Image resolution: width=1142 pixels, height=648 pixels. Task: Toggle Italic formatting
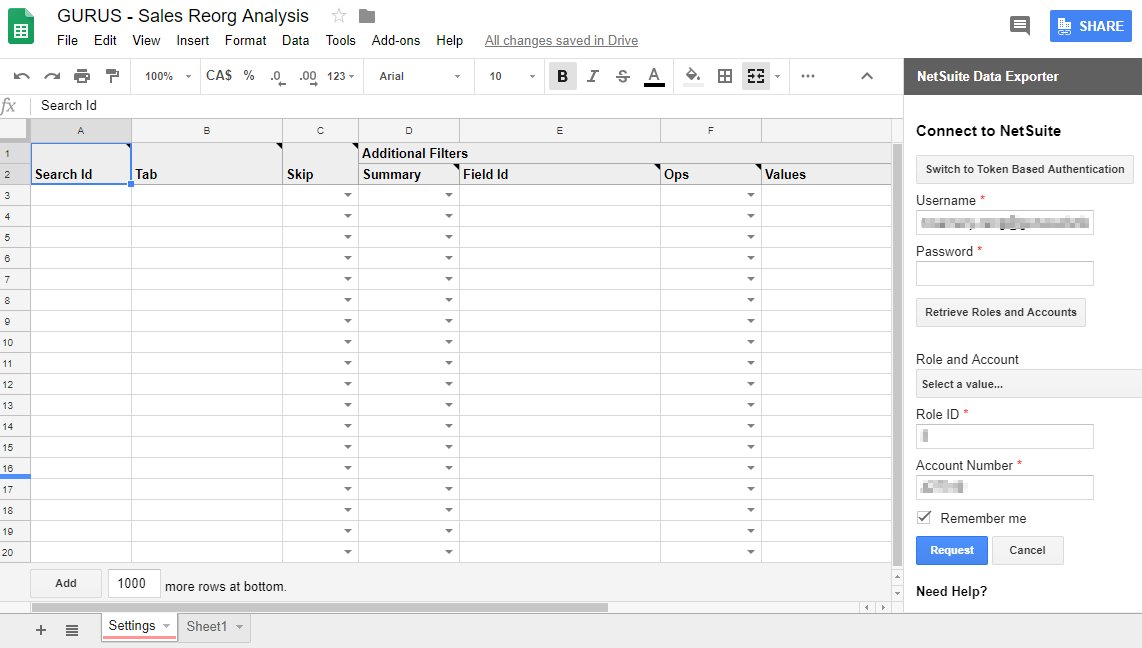pyautogui.click(x=592, y=75)
